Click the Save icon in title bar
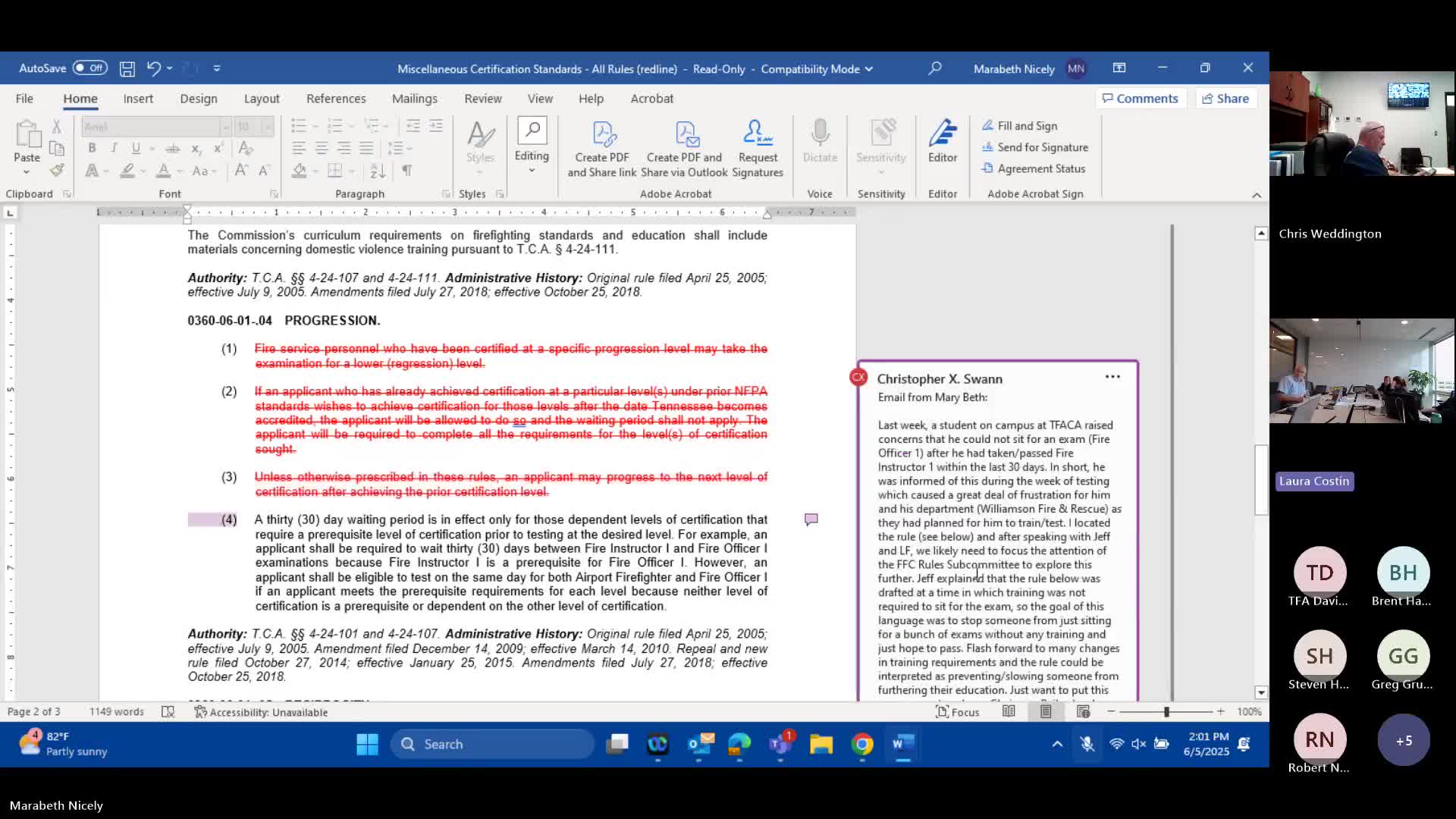 pyautogui.click(x=127, y=69)
